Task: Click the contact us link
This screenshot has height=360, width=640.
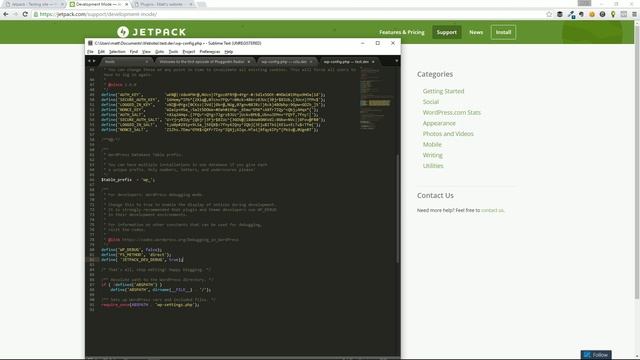Action: (x=492, y=210)
